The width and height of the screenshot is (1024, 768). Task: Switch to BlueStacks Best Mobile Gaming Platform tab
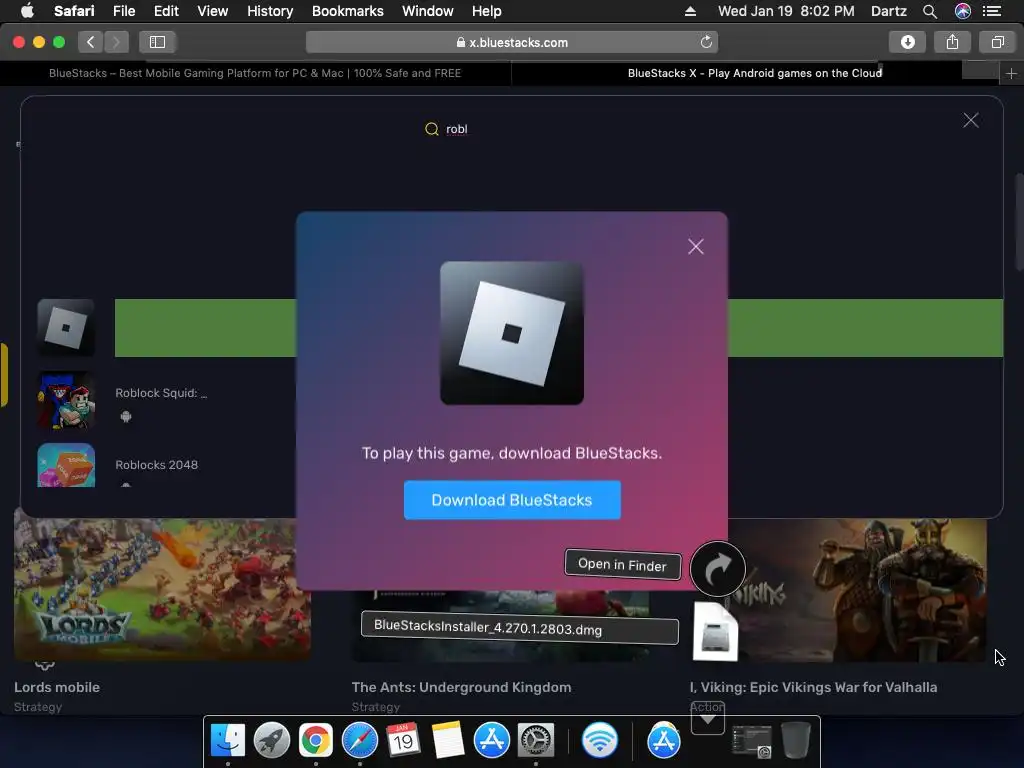coord(255,73)
